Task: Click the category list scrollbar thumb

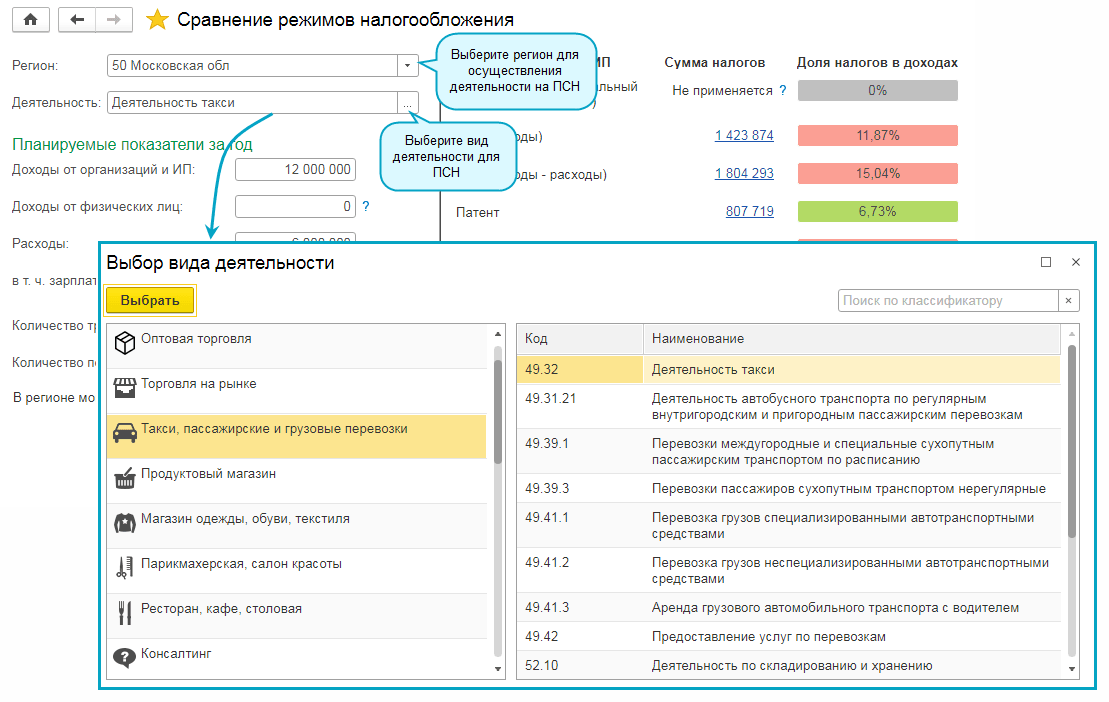Action: click(x=498, y=411)
